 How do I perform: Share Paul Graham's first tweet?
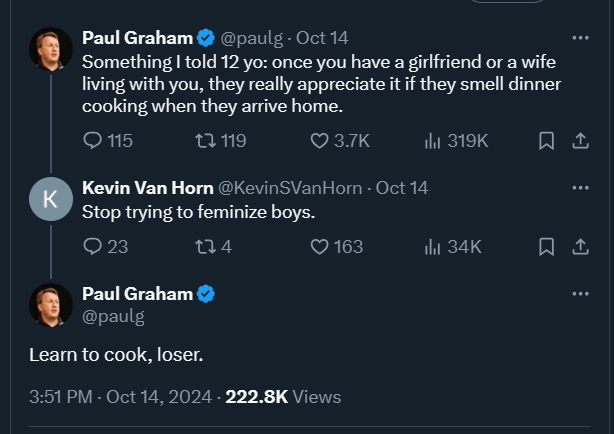pos(579,141)
